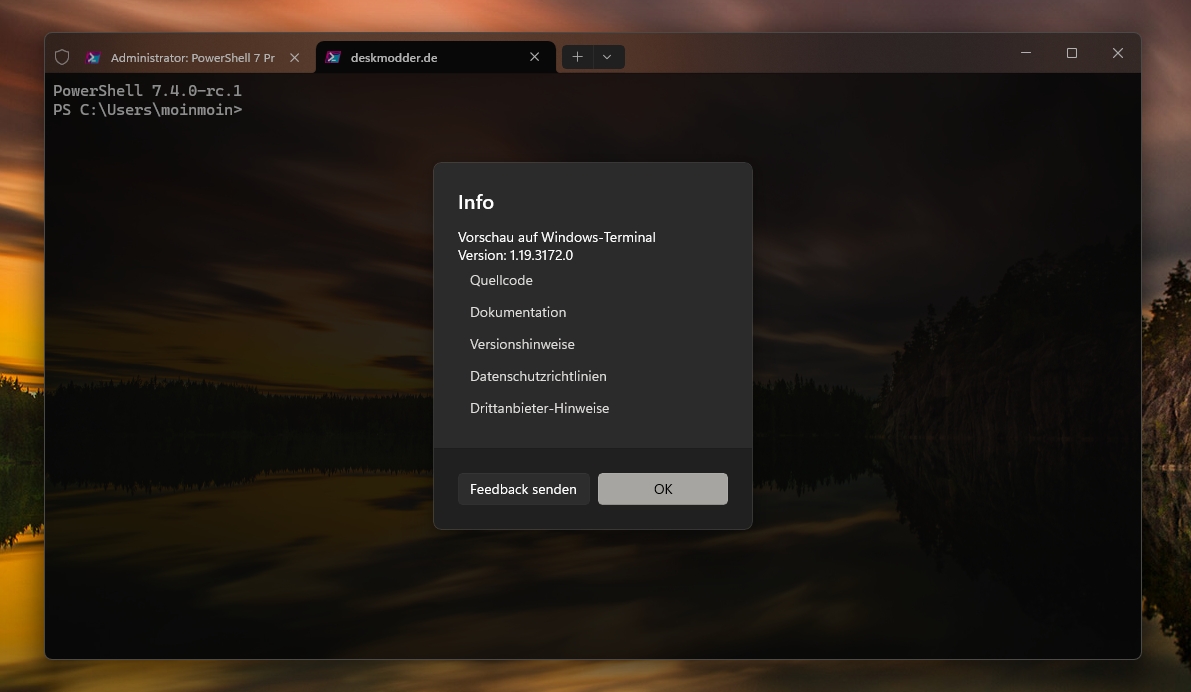Image resolution: width=1191 pixels, height=692 pixels.
Task: Maximize the Terminal window
Action: click(1072, 53)
